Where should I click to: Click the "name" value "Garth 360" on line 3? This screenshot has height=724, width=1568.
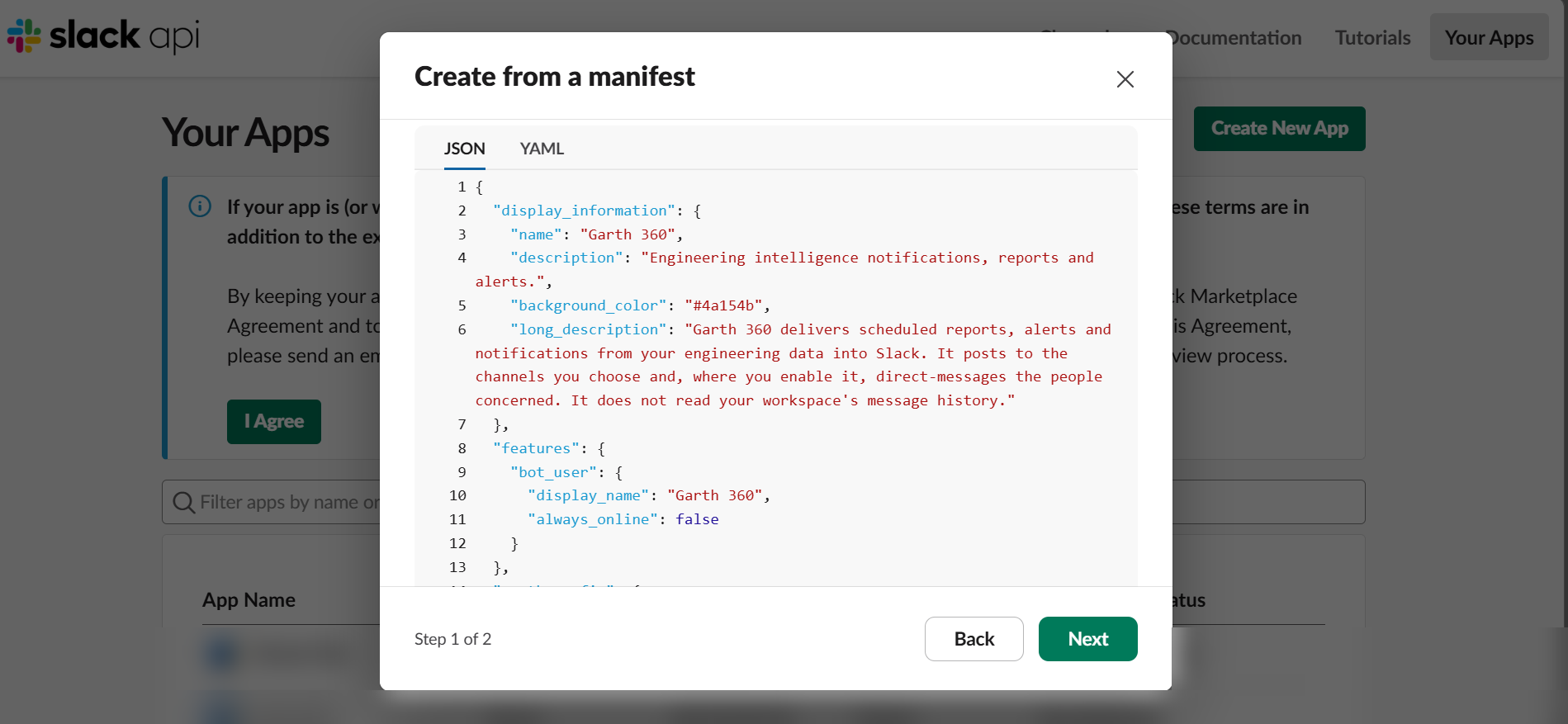click(x=628, y=234)
